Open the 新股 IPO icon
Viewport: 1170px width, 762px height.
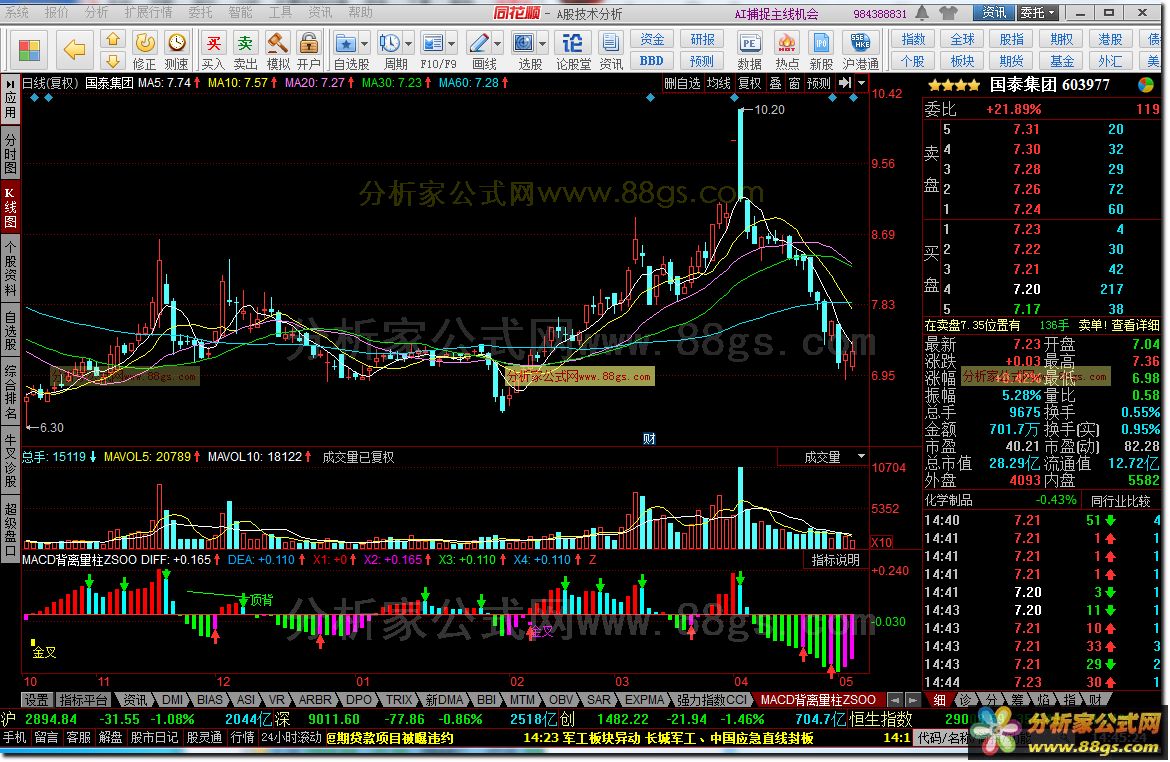click(822, 50)
